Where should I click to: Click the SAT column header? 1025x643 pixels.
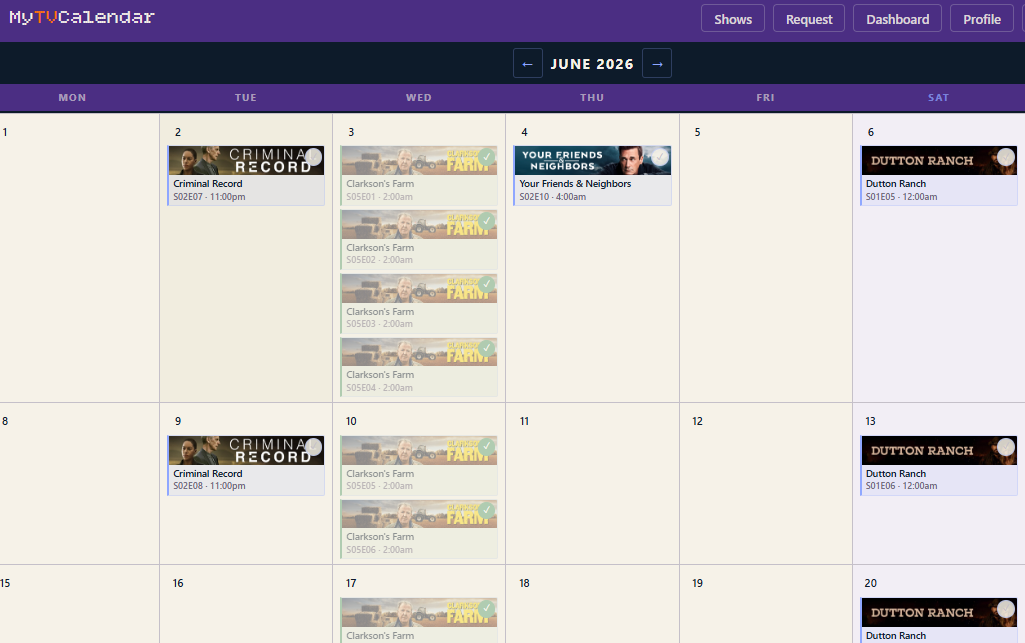pos(939,97)
